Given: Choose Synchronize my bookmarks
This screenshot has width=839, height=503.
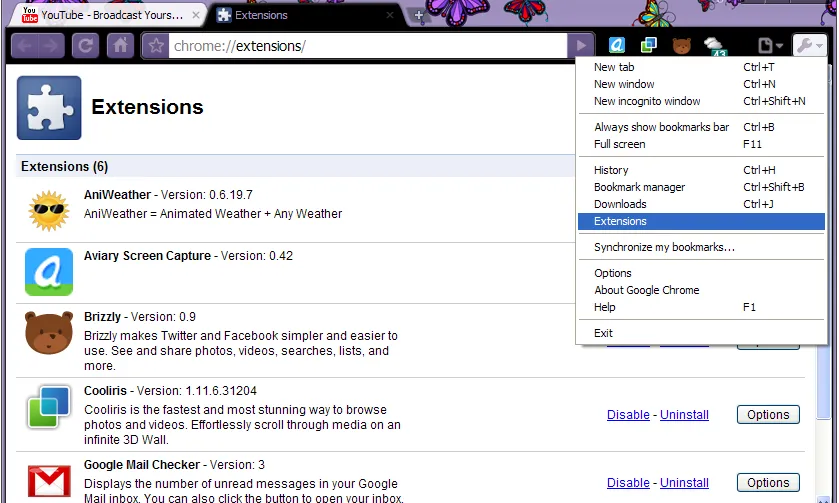Looking at the screenshot, I should click(701, 247).
